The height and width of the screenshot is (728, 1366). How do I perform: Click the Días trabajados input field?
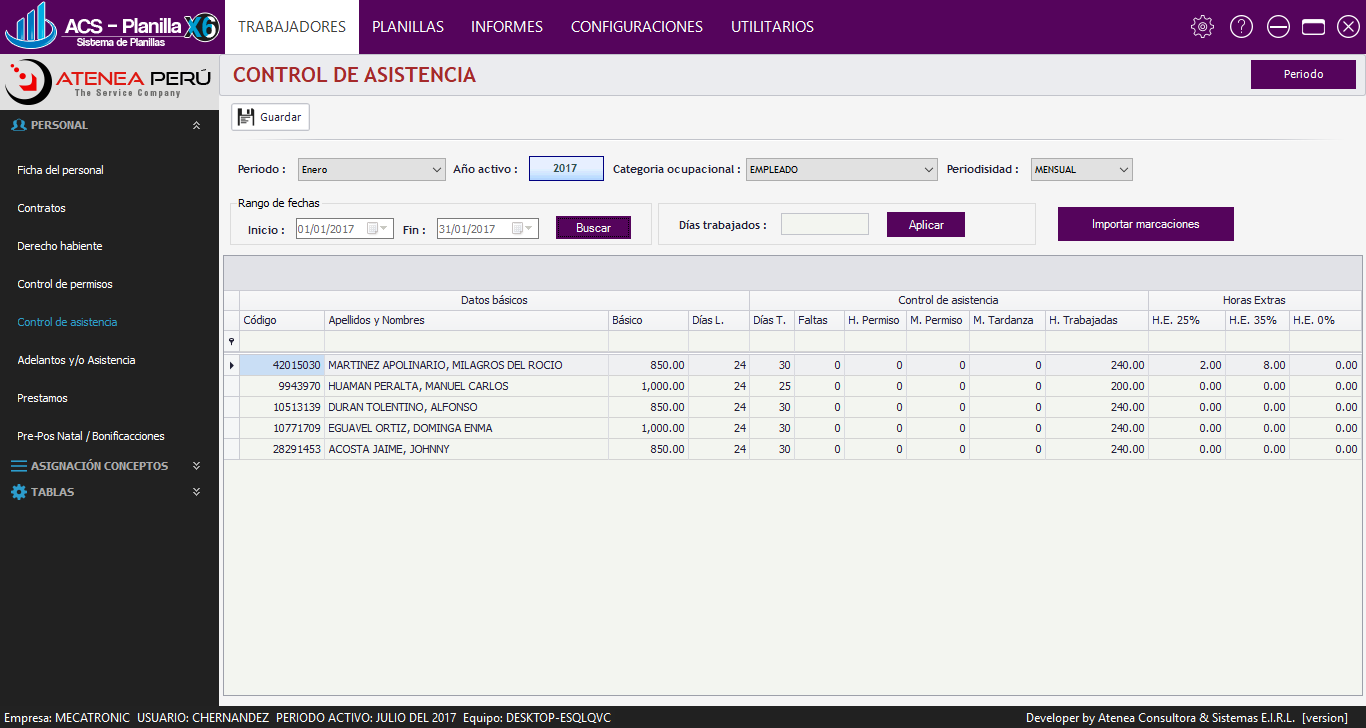coord(824,224)
